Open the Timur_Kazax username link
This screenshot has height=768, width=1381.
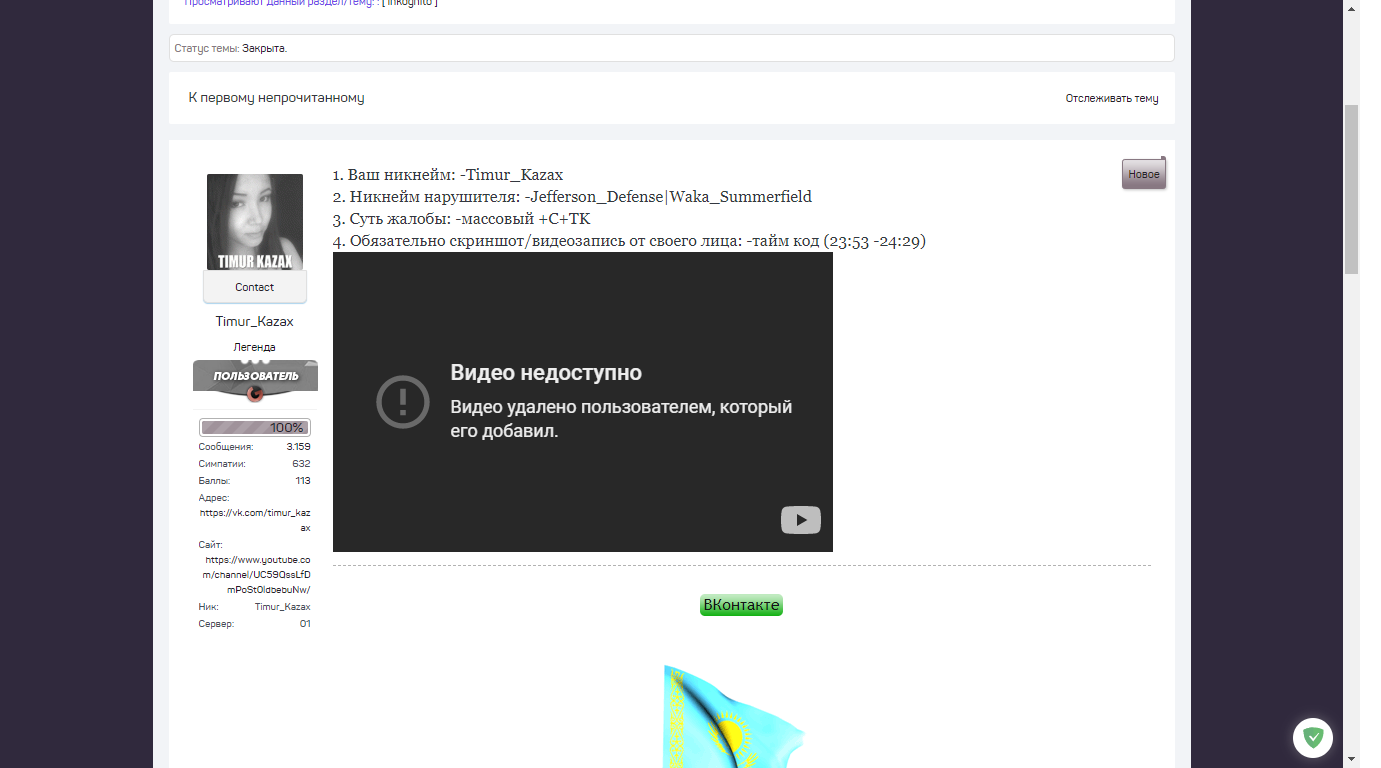[x=255, y=322]
